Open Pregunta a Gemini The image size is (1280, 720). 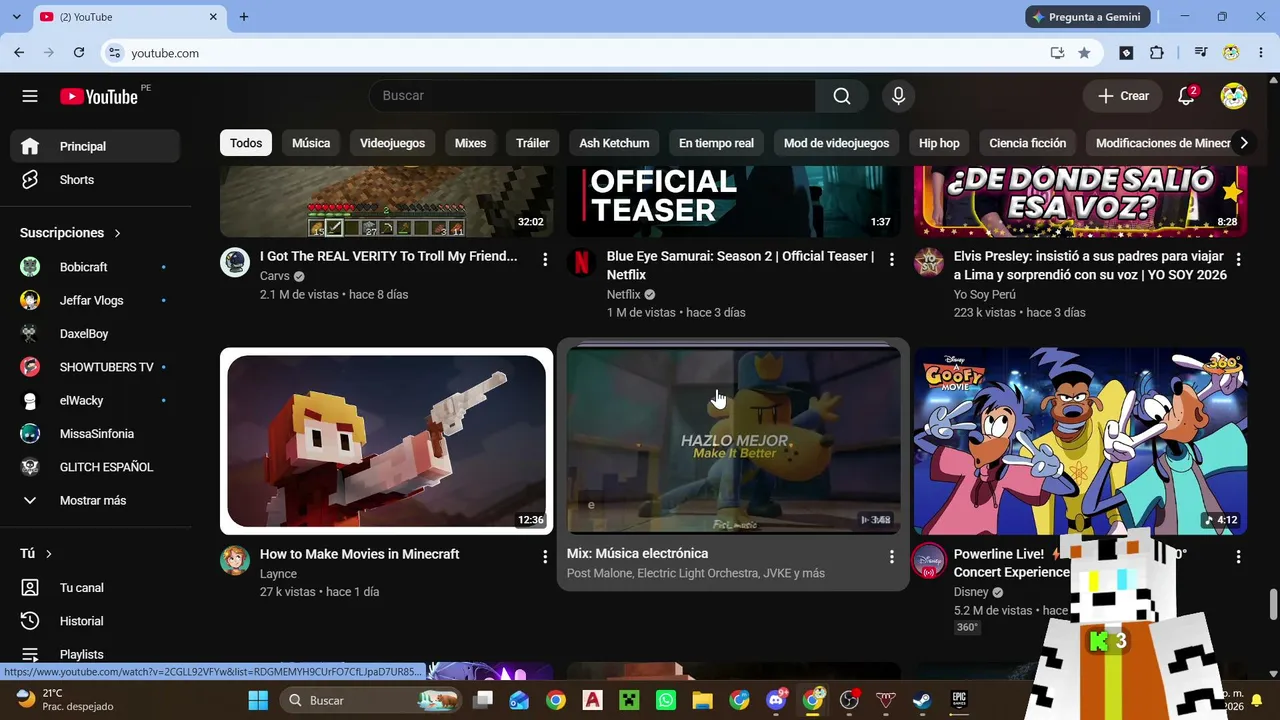1087,17
